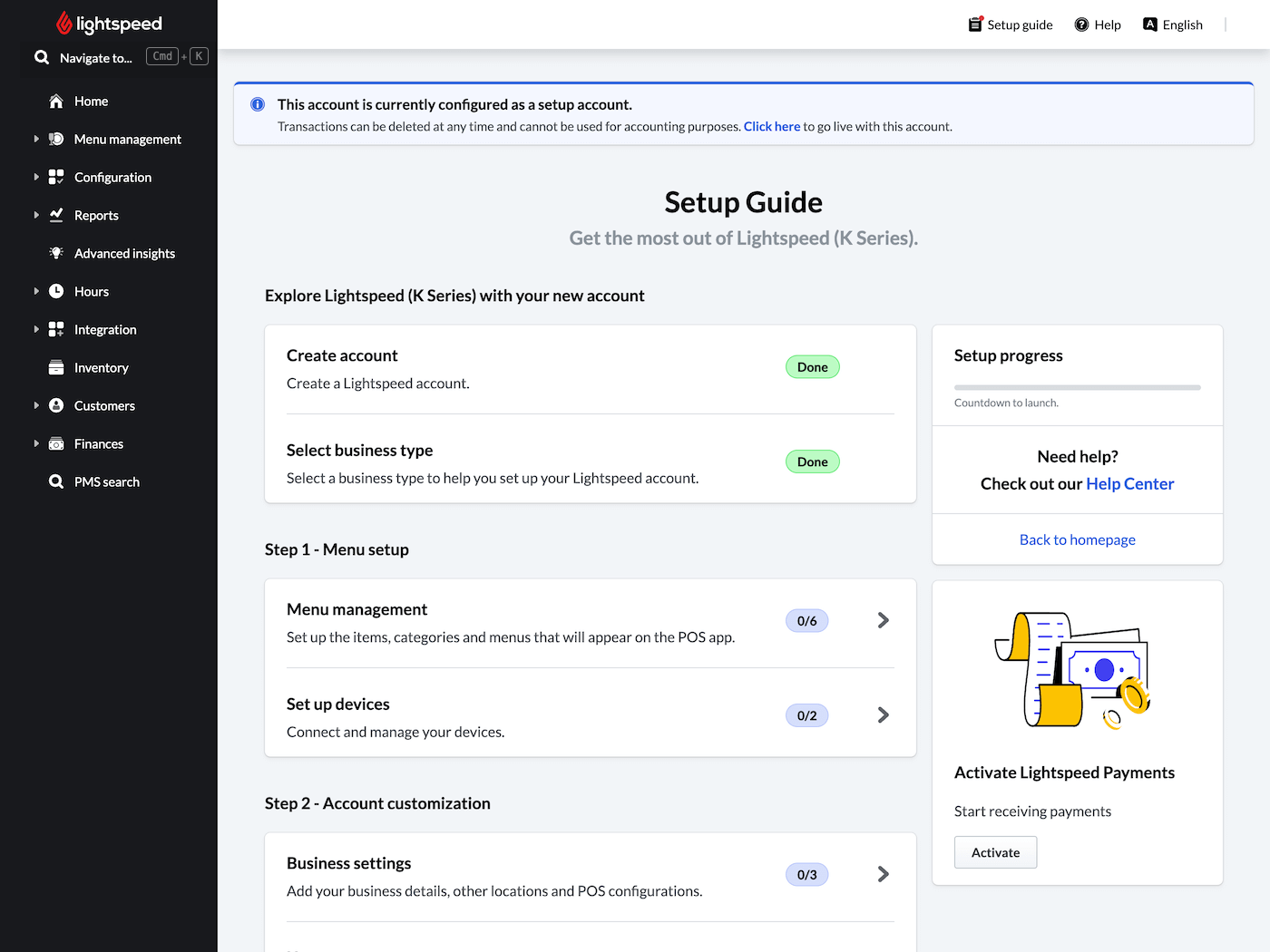Select the Home icon in sidebar

pos(55,101)
